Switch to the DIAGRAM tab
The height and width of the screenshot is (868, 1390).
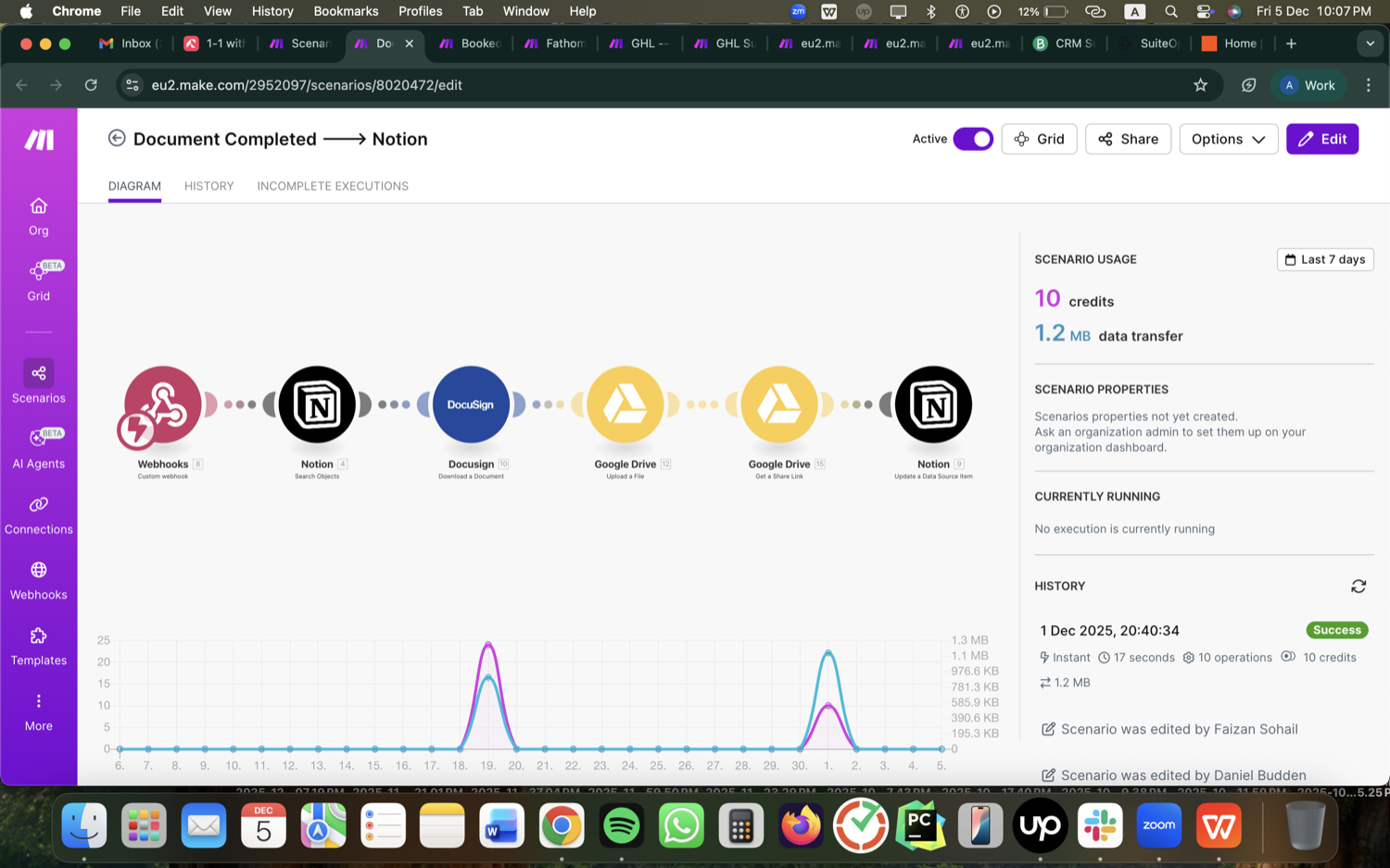coord(134,186)
